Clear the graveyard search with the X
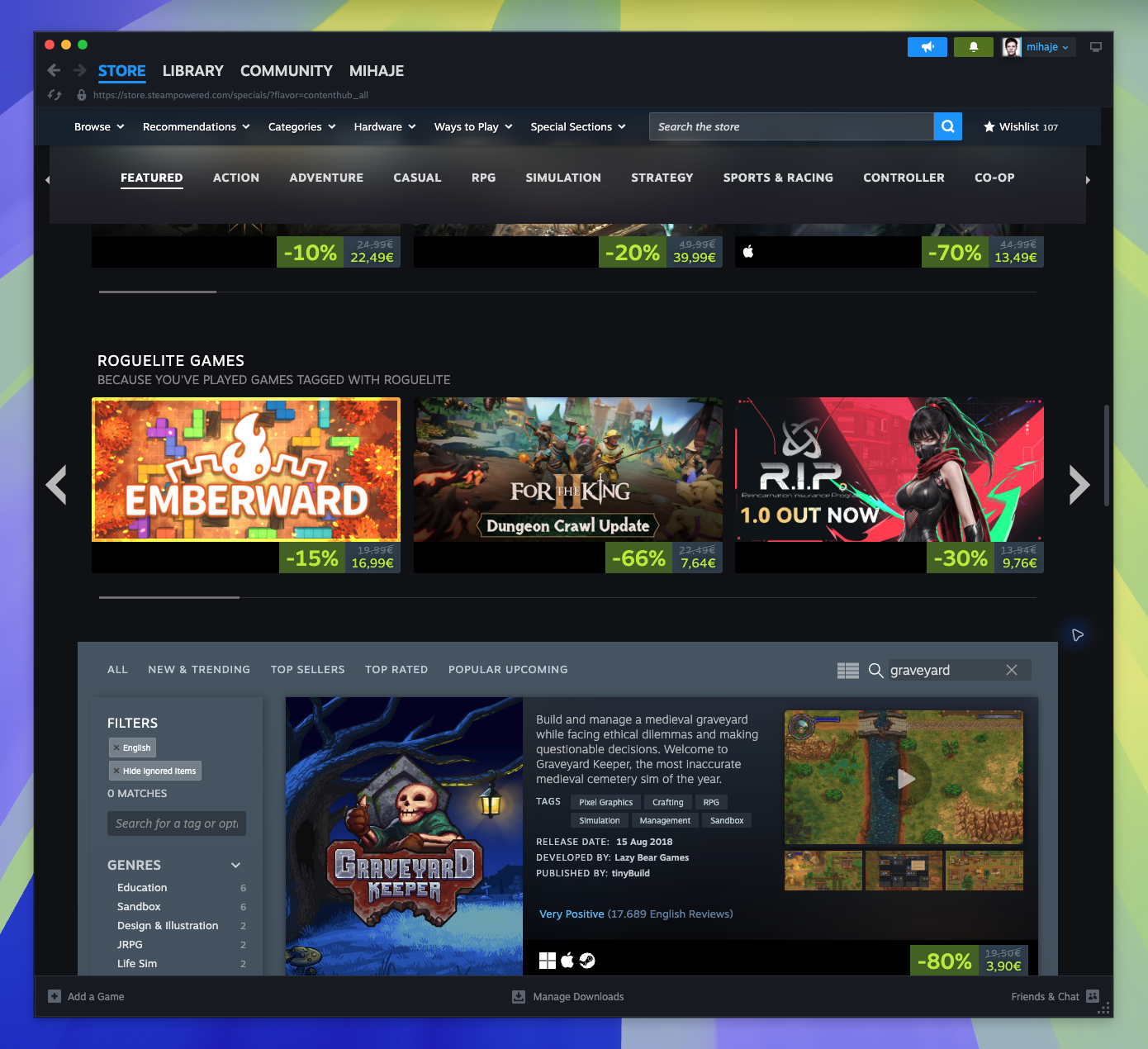 [1012, 670]
